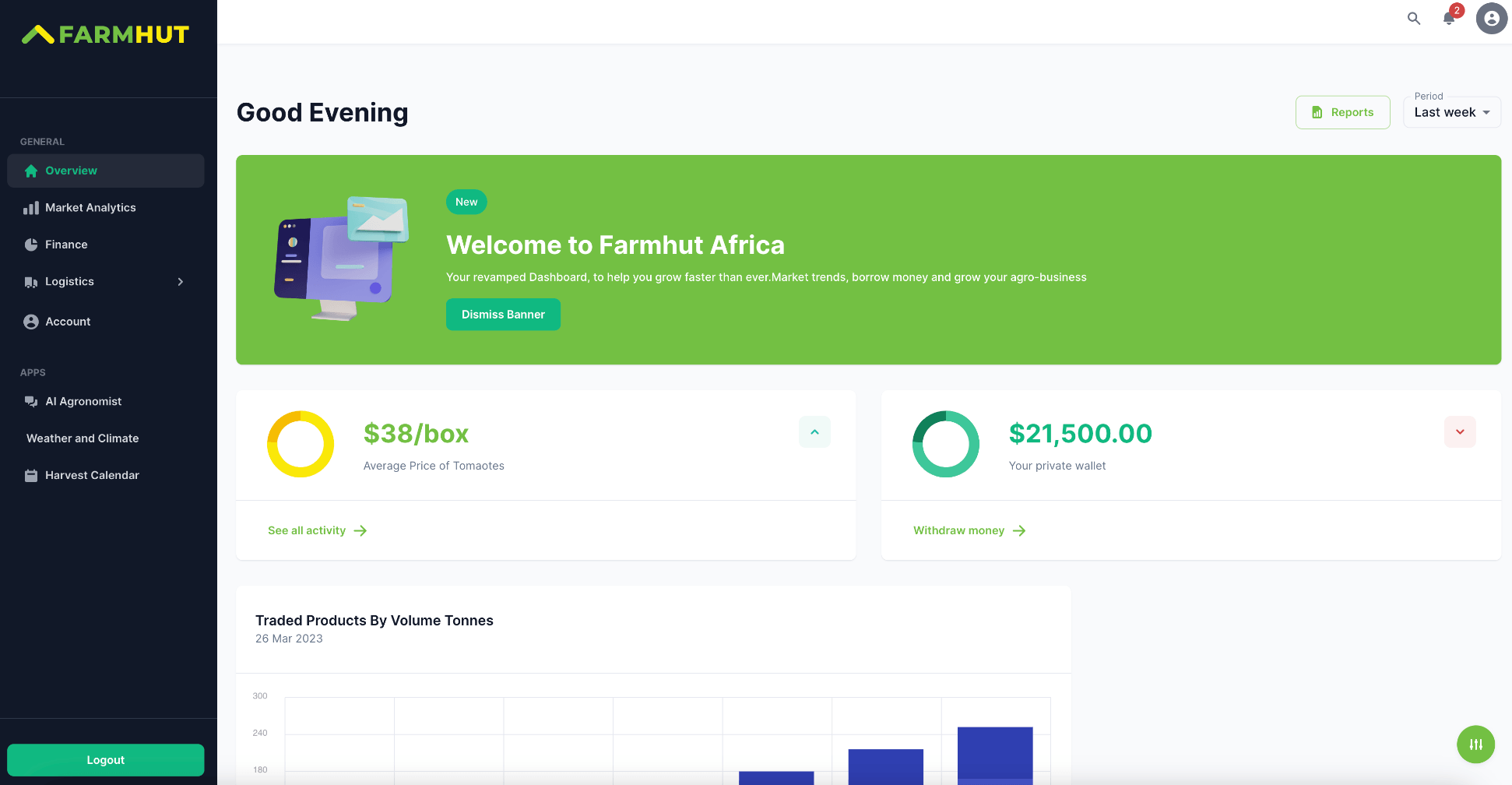Click the Finance pie chart icon
Viewport: 1512px width, 785px height.
click(x=30, y=244)
